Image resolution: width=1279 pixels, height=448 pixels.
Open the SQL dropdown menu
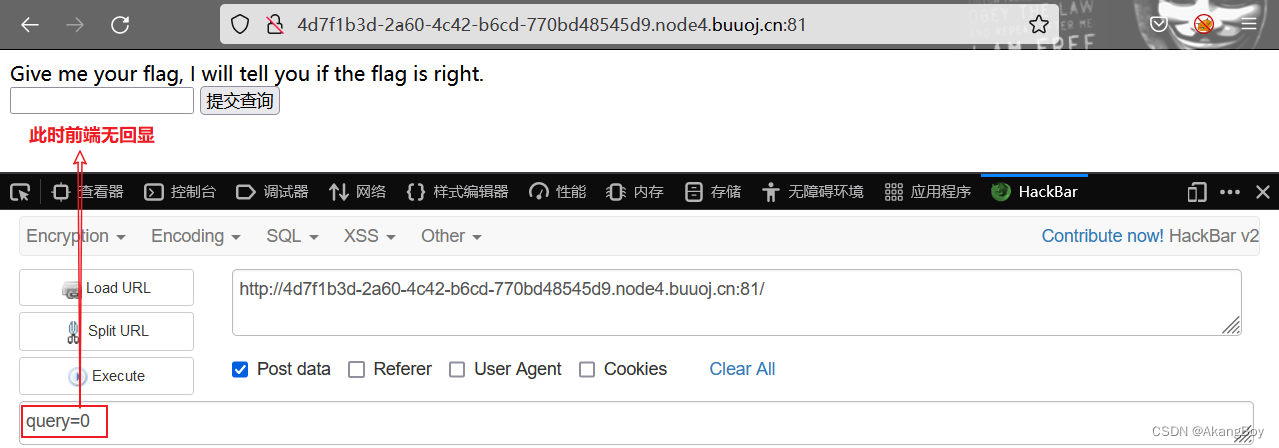click(x=292, y=236)
